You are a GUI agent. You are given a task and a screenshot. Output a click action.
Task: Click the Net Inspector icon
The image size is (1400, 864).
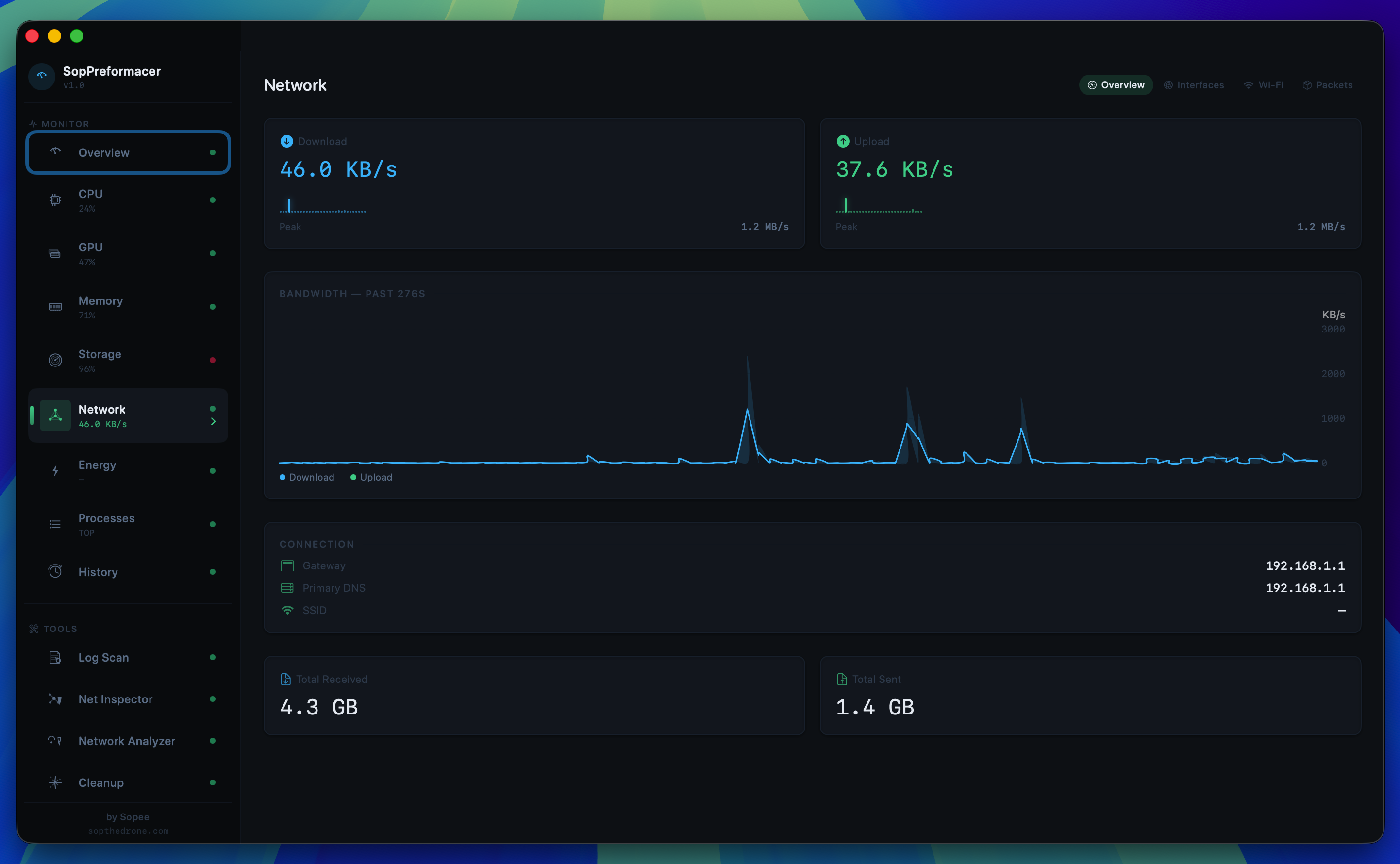point(55,699)
